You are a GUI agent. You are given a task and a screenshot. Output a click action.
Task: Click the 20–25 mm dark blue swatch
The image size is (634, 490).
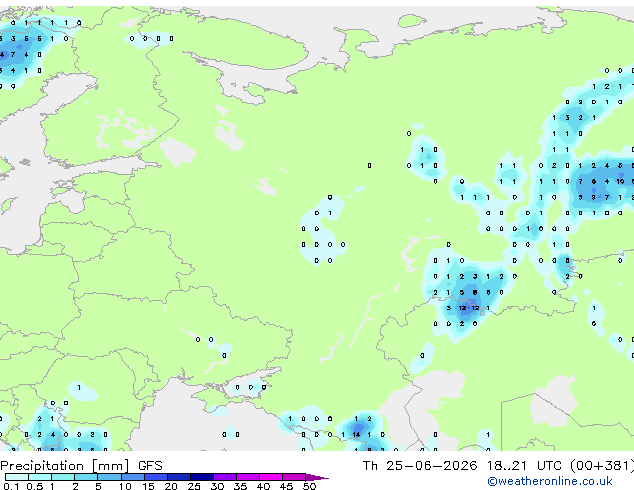[179, 477]
